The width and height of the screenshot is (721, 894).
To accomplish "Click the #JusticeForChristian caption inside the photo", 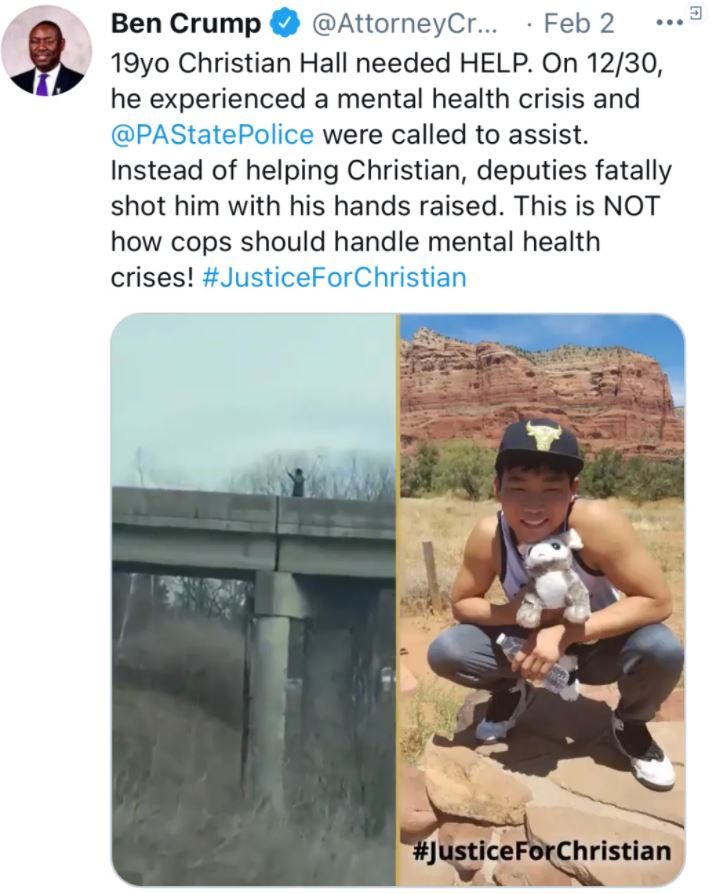I will (541, 851).
